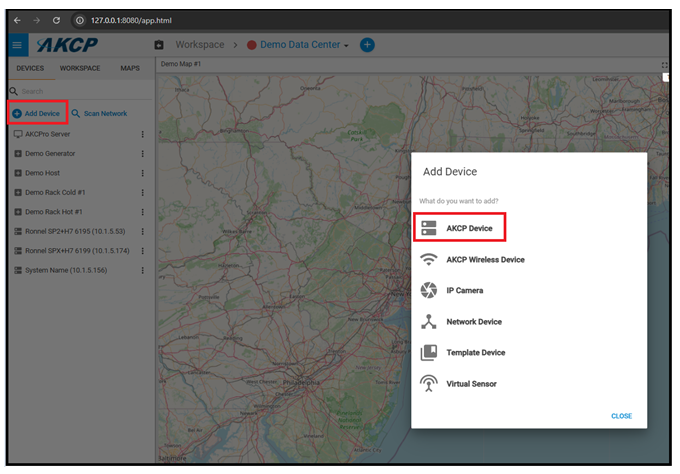Expand Demo Rack Cold #1 entry
This screenshot has height=474, width=680.
coord(18,192)
